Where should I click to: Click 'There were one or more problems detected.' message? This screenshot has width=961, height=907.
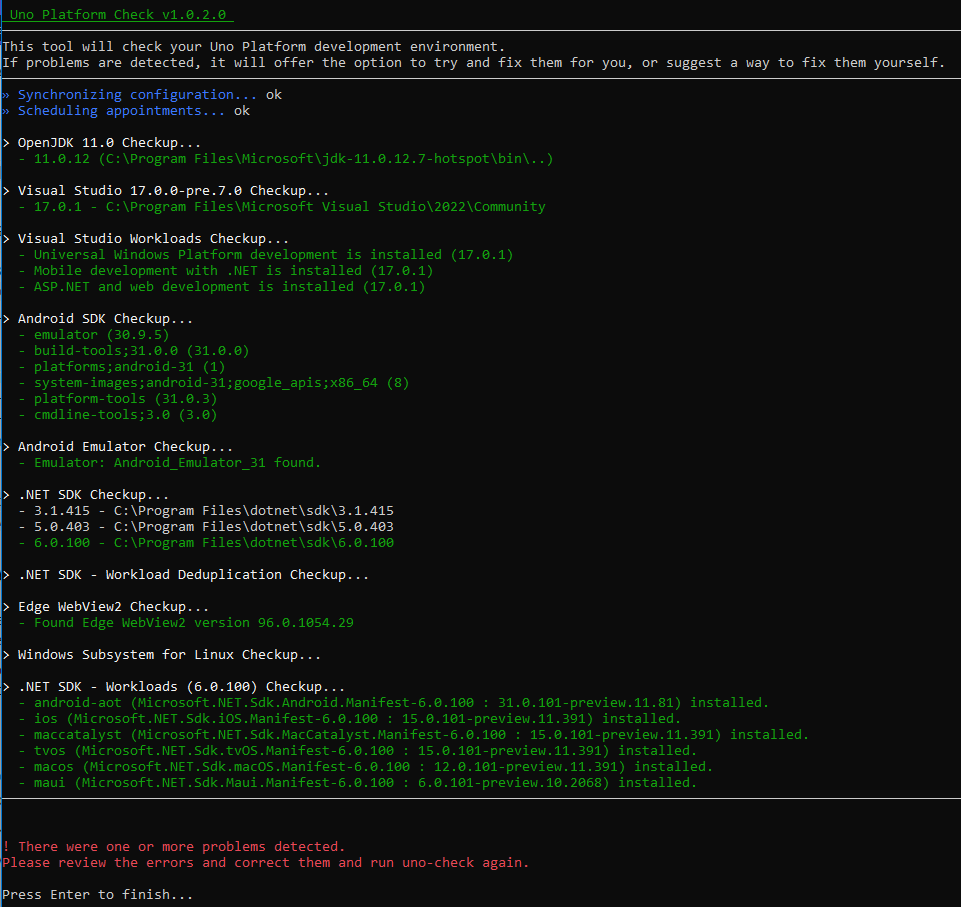click(x=174, y=846)
